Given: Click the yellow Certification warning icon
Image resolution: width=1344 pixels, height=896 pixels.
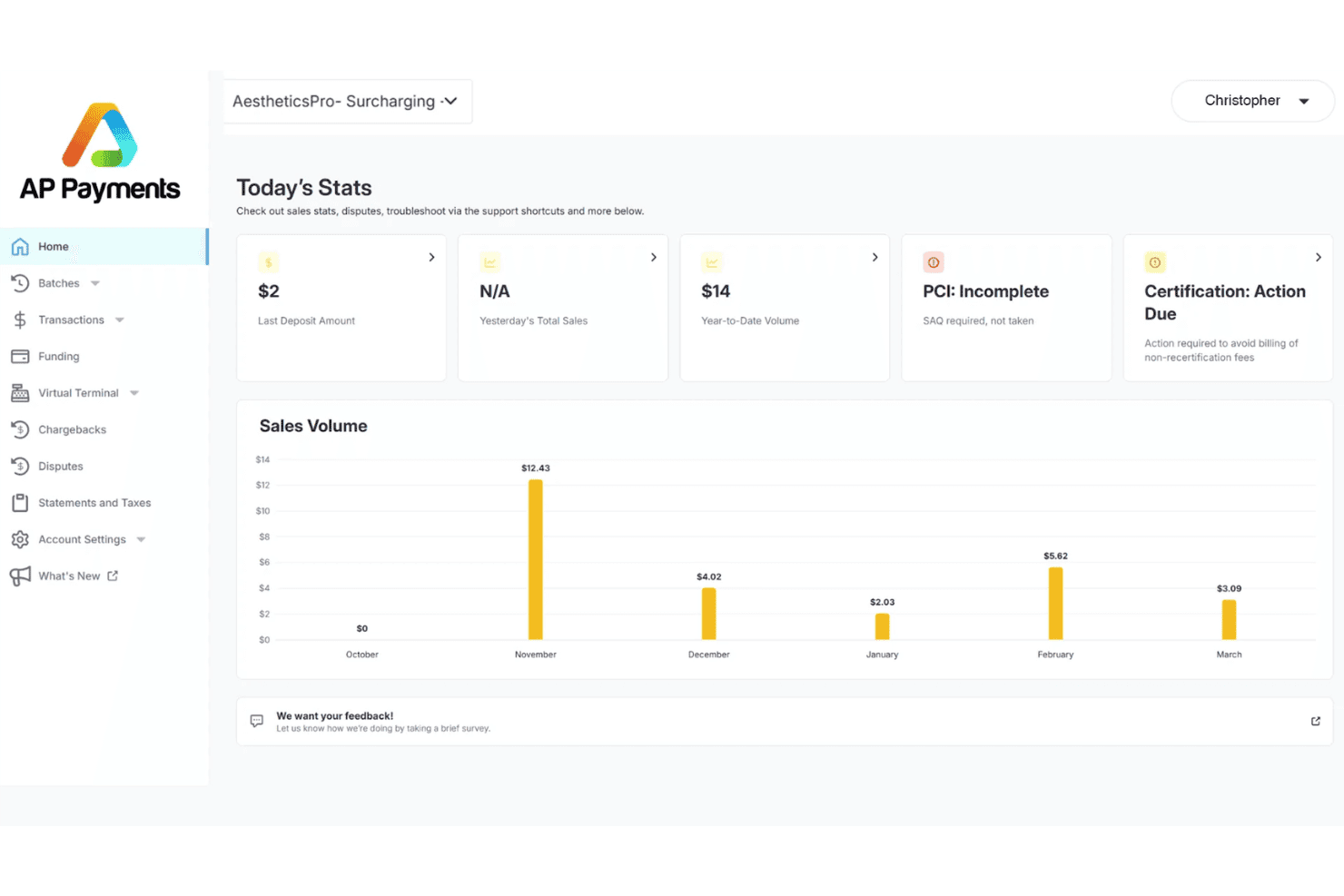Looking at the screenshot, I should (x=1155, y=262).
